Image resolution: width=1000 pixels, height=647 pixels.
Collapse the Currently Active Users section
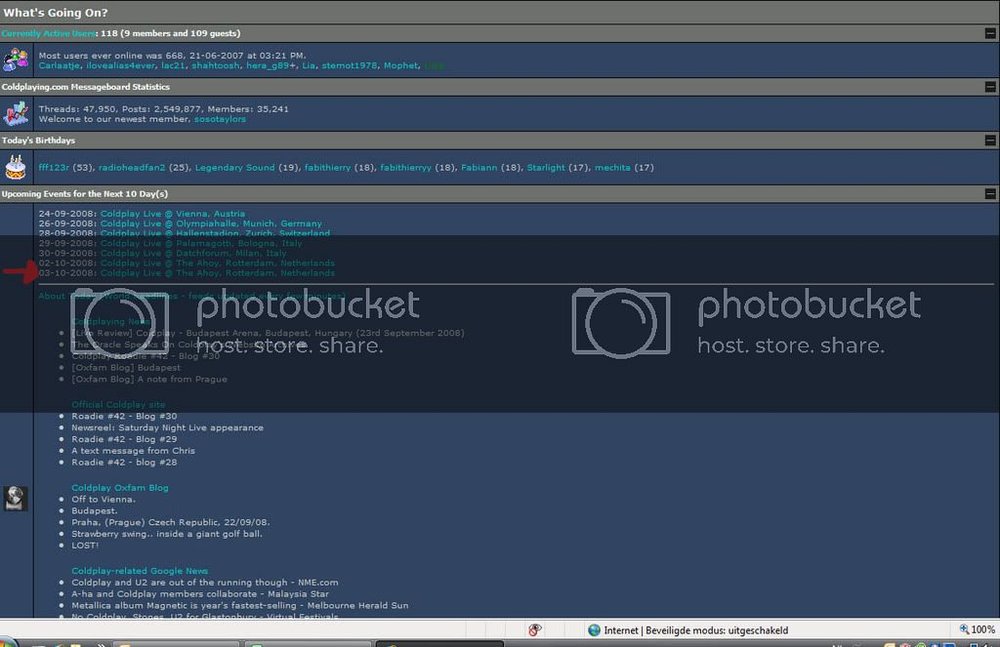coord(990,33)
